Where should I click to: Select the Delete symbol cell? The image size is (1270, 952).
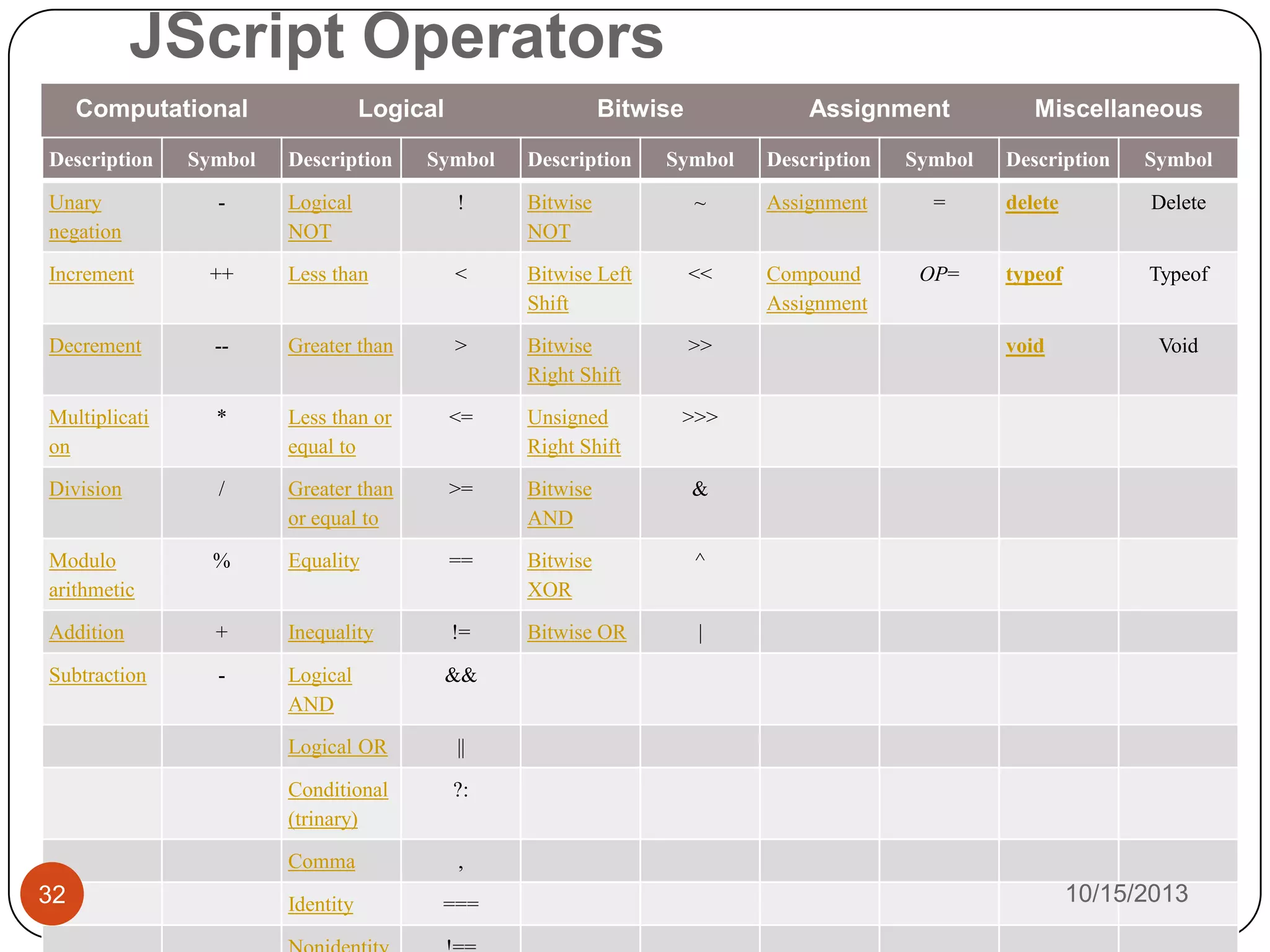pos(1178,217)
